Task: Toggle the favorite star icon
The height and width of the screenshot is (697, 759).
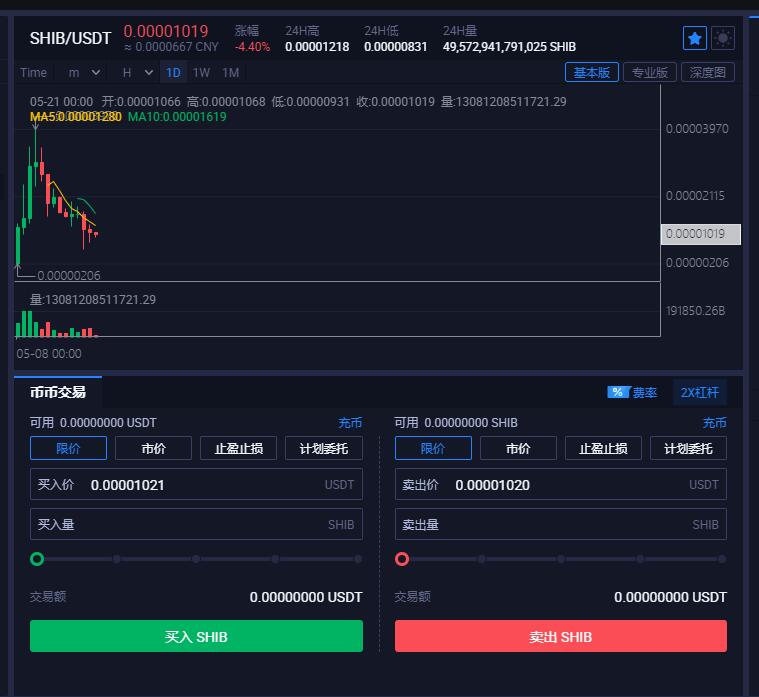Action: (695, 38)
